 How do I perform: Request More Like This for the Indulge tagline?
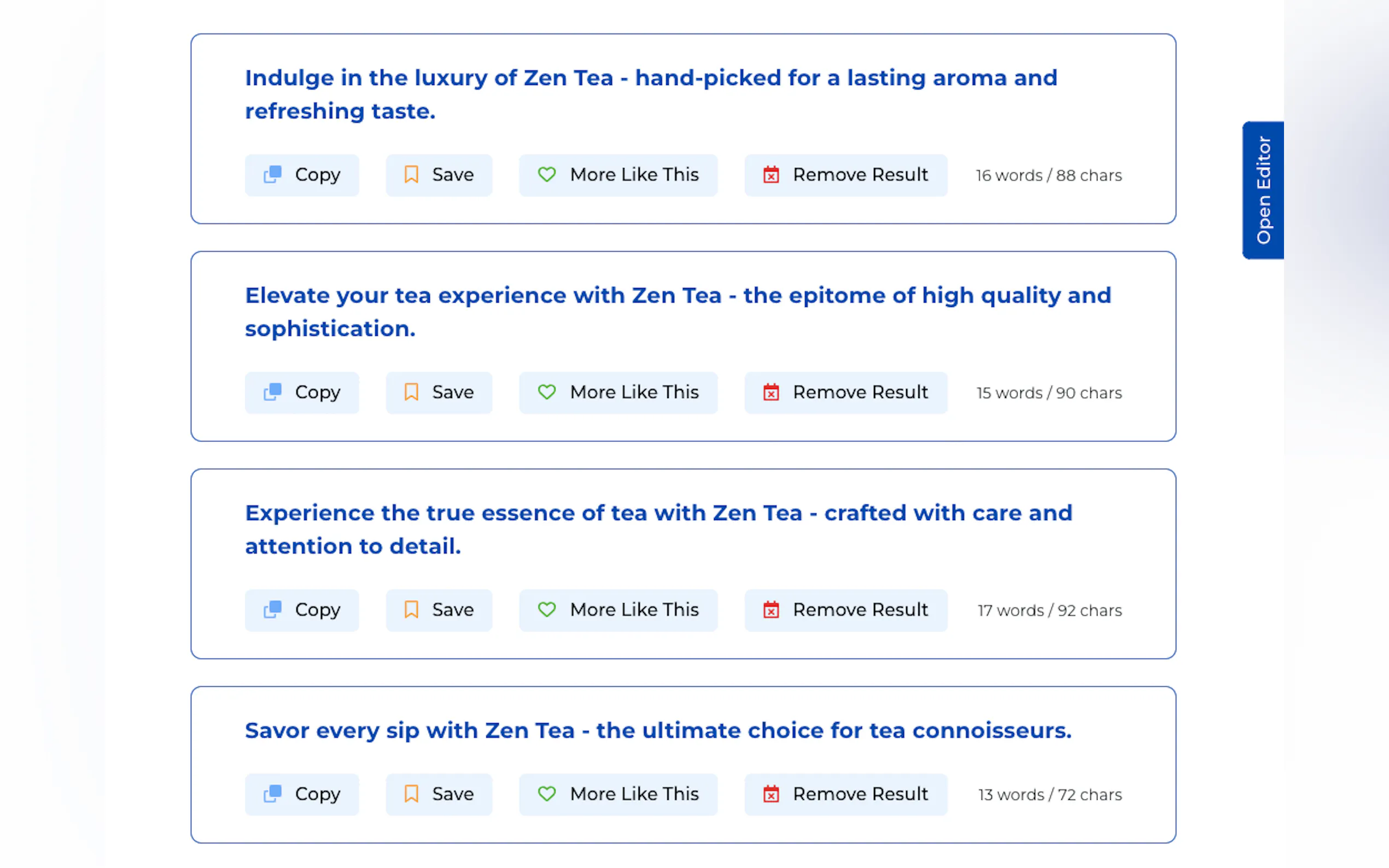pos(618,175)
